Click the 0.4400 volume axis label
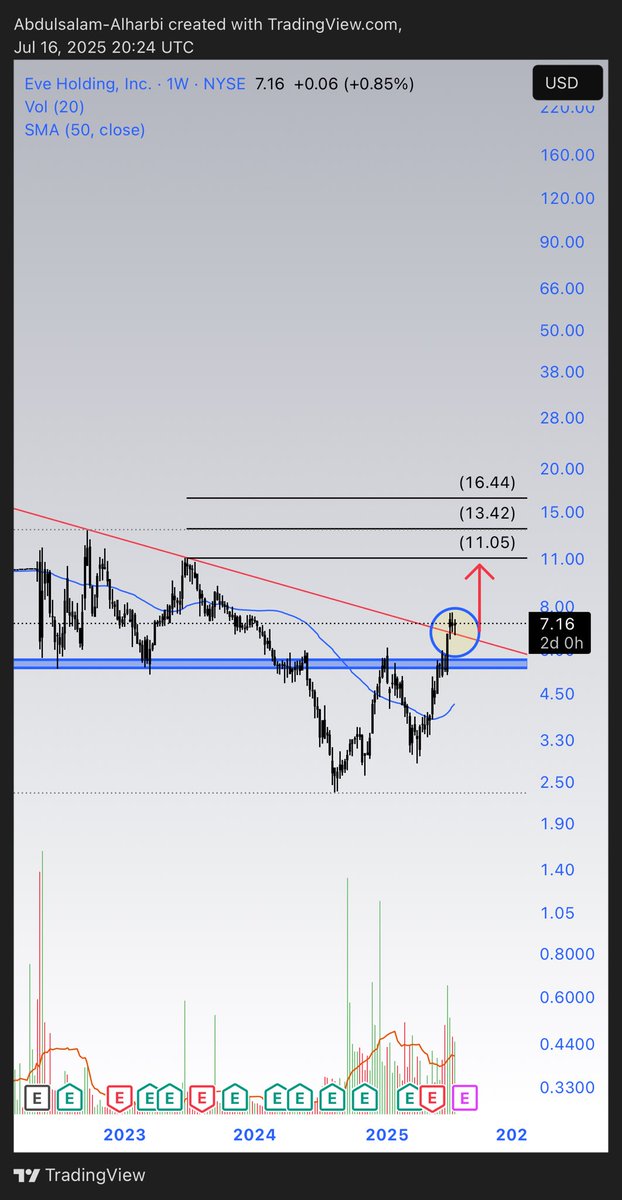The image size is (622, 1200). (566, 1044)
